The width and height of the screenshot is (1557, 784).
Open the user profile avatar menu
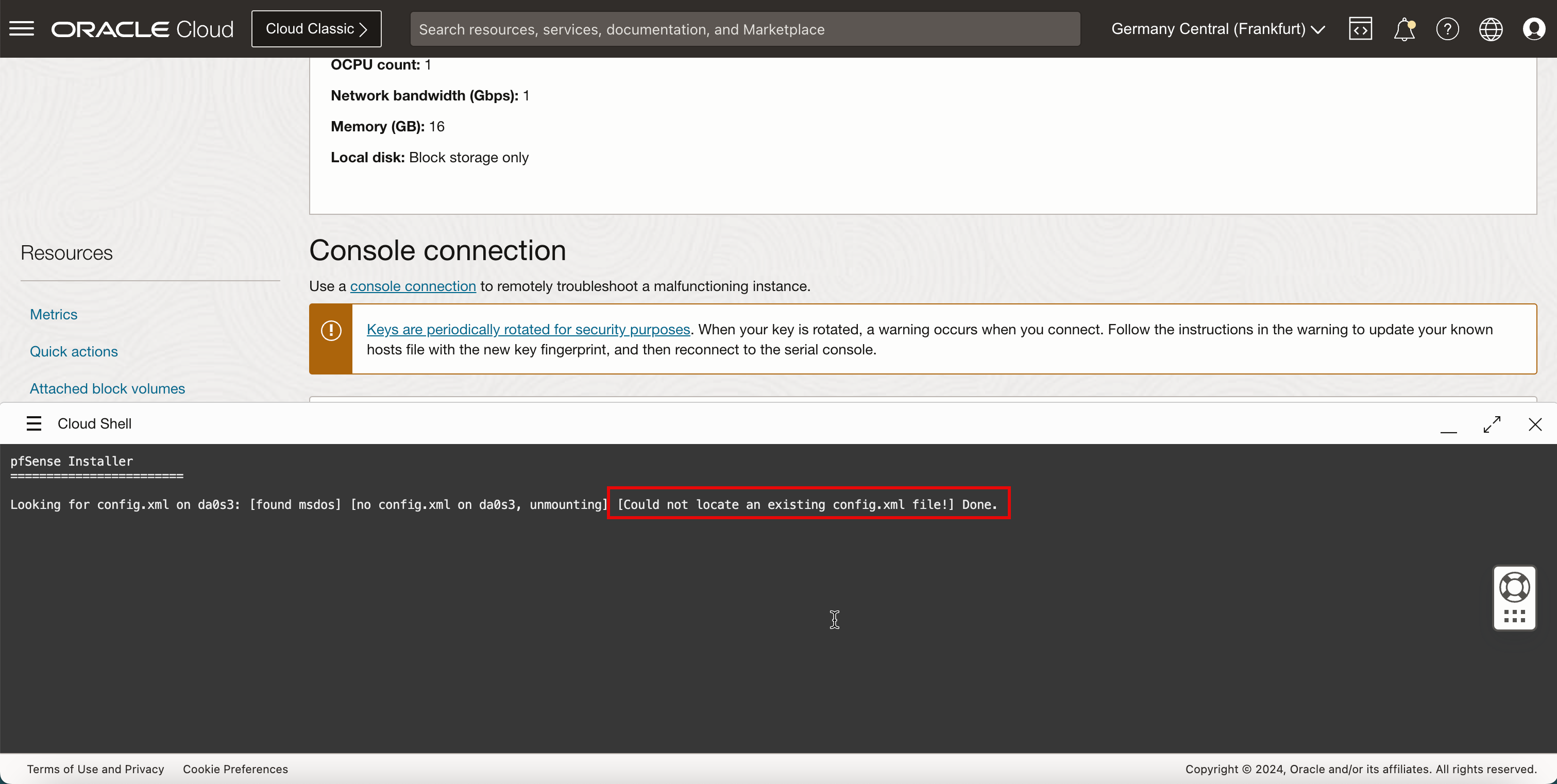(1534, 29)
